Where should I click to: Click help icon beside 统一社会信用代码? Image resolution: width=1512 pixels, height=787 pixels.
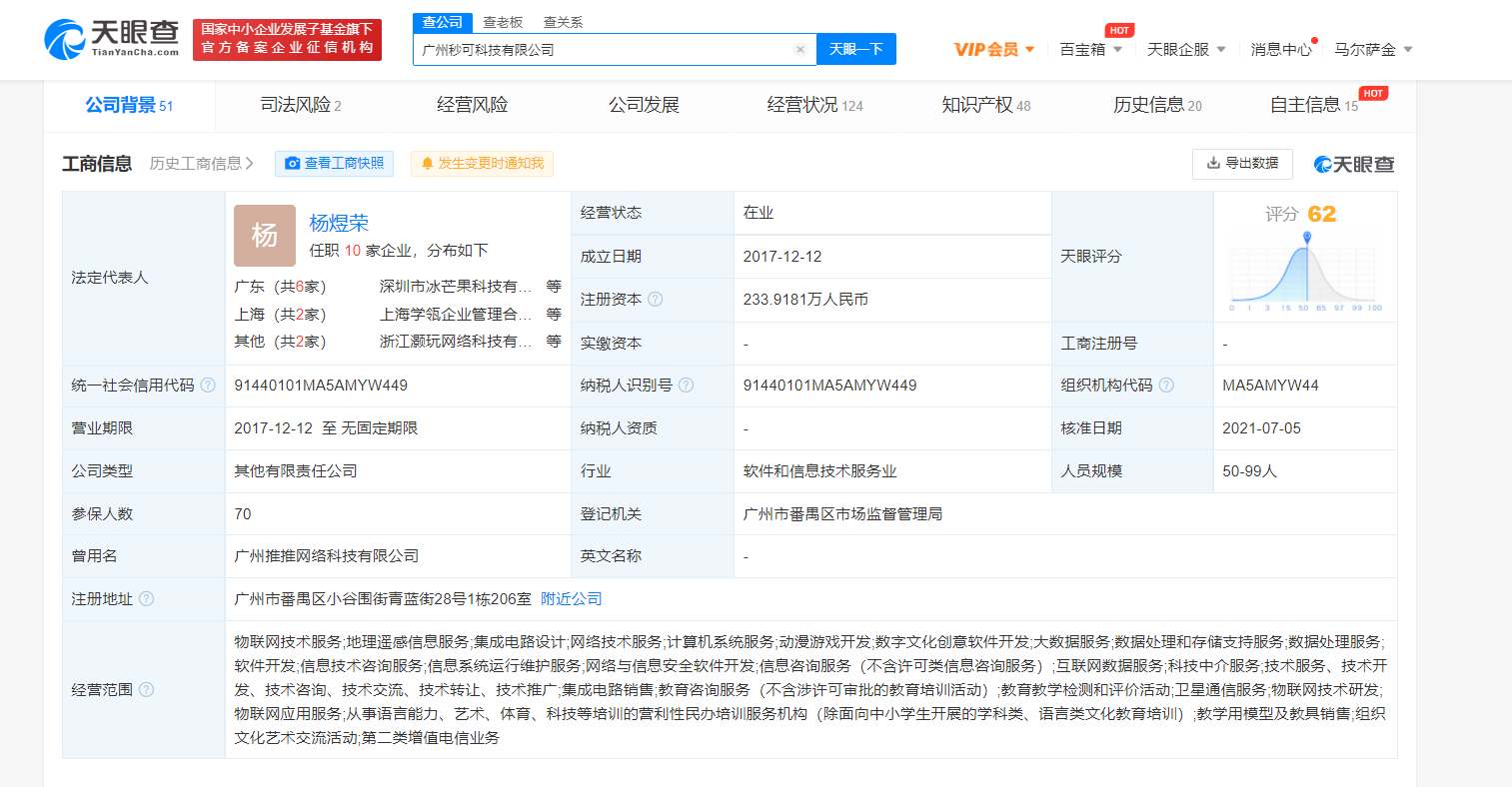[208, 386]
